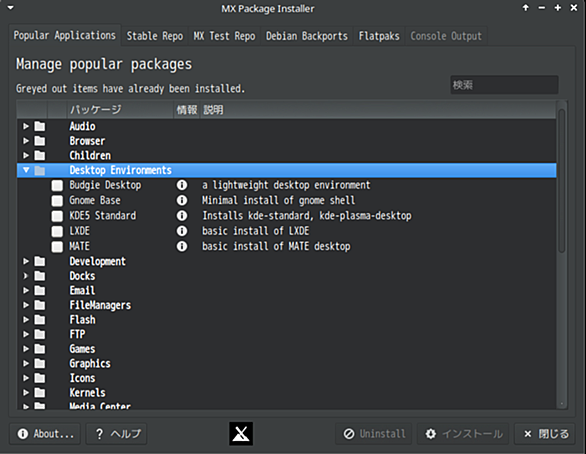Check the MATE checkbox
The image size is (586, 454).
(x=57, y=247)
